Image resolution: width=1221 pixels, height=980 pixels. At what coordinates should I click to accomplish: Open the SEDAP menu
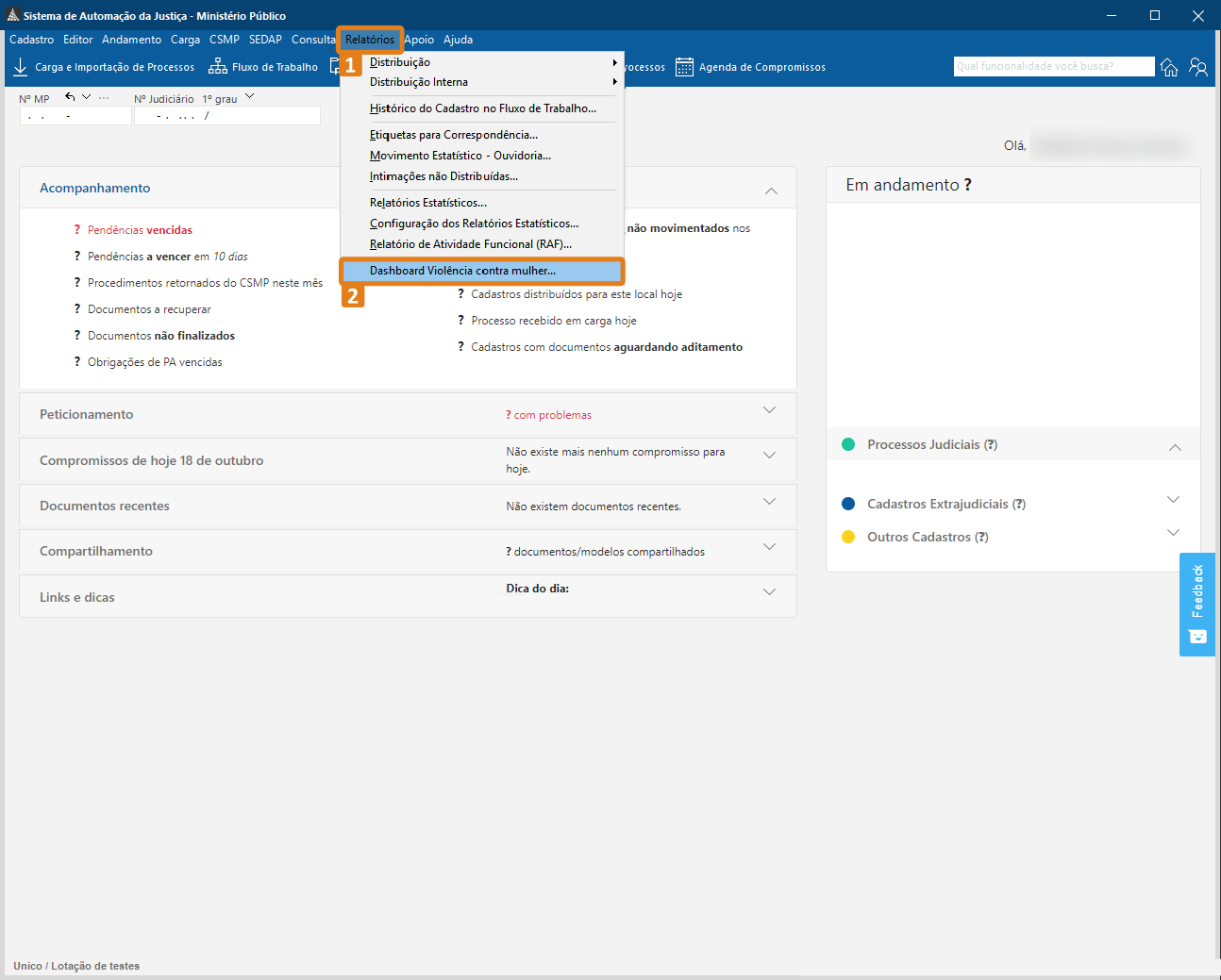pyautogui.click(x=265, y=40)
